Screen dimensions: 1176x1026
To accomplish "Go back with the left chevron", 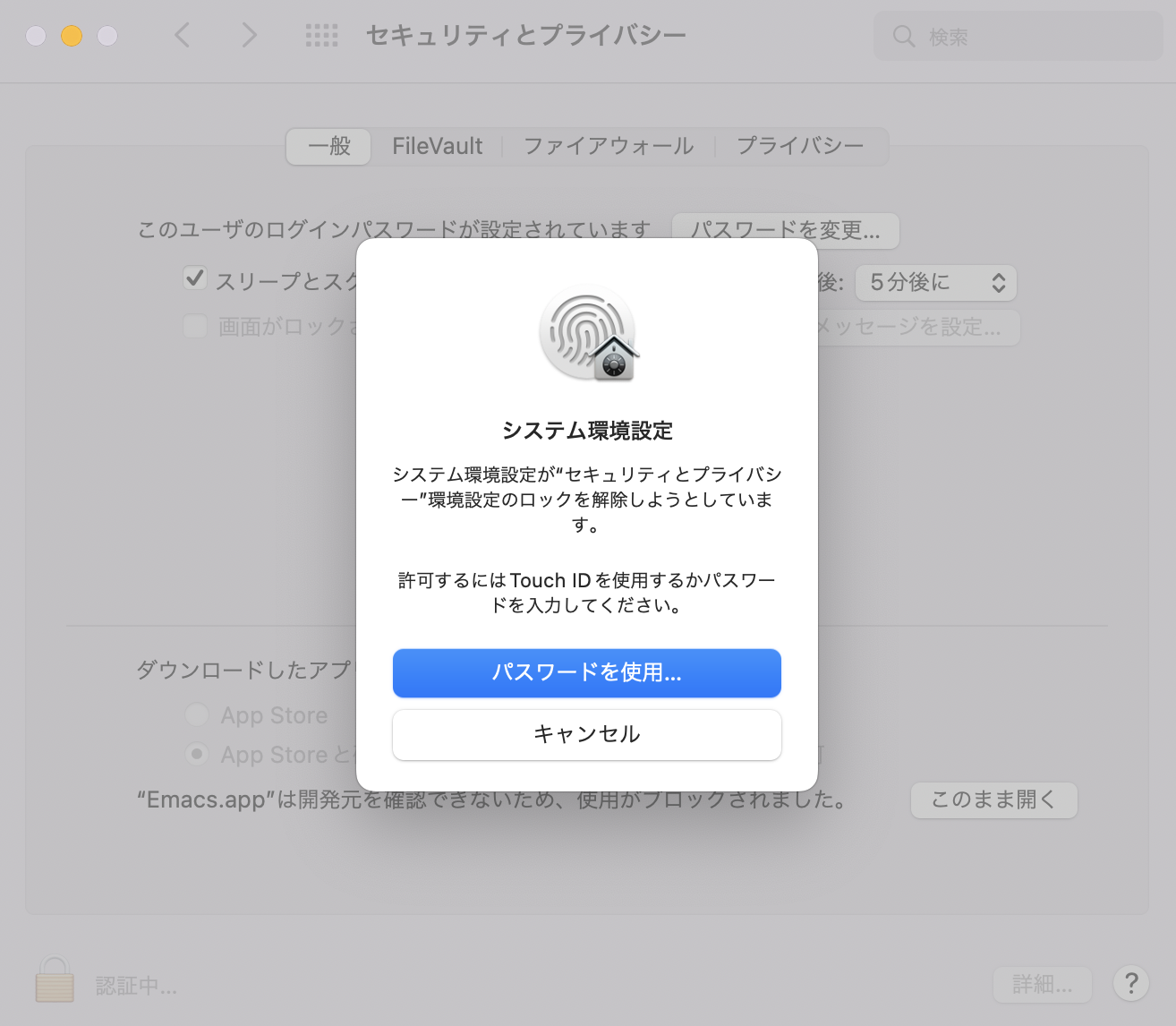I will pyautogui.click(x=183, y=36).
